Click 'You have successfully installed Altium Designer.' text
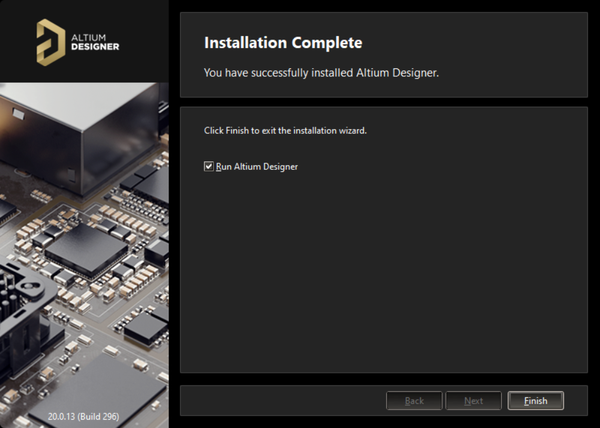Screen dimensions: 600x428 click(321, 73)
